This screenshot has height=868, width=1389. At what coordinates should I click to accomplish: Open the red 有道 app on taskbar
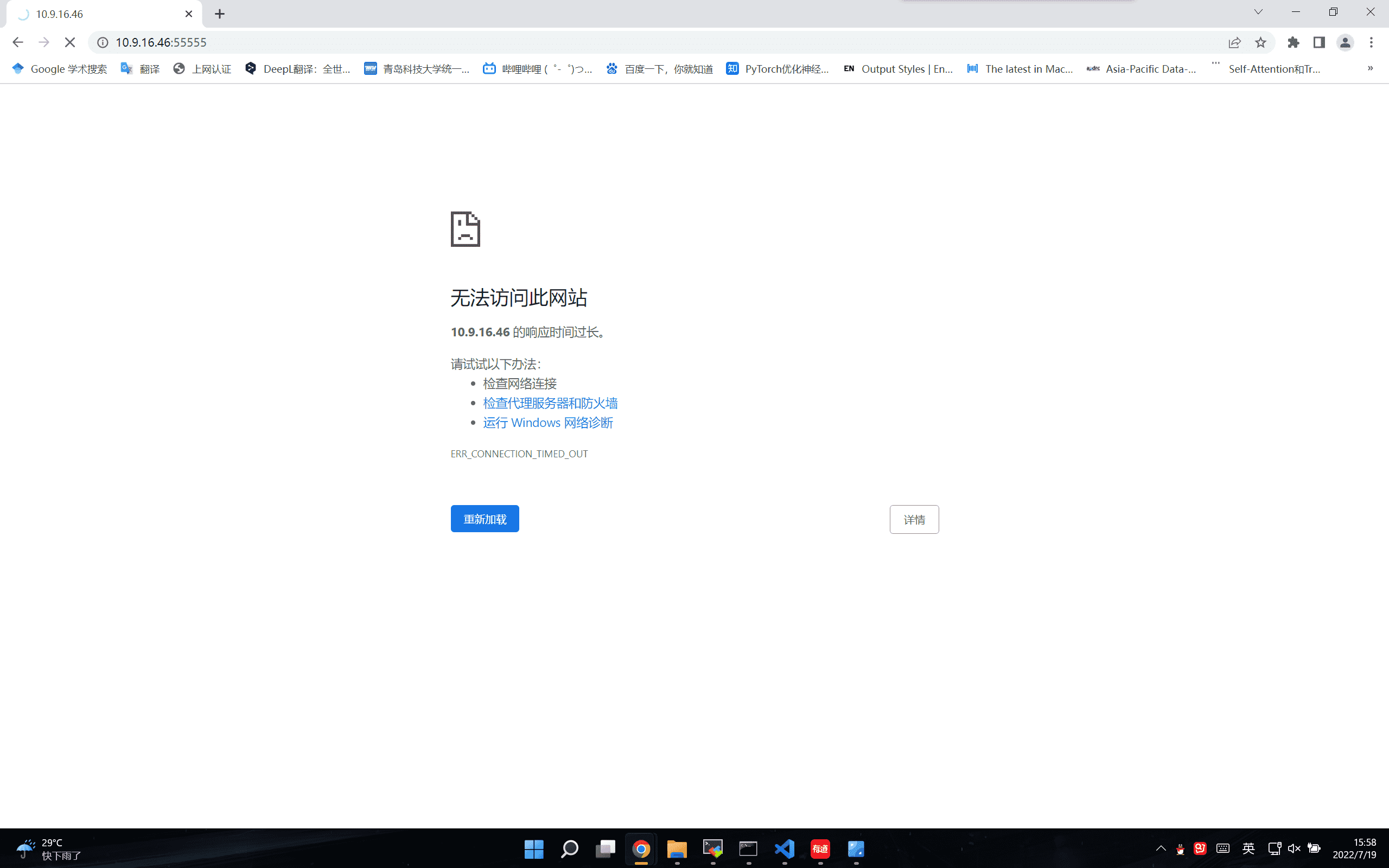[x=820, y=849]
